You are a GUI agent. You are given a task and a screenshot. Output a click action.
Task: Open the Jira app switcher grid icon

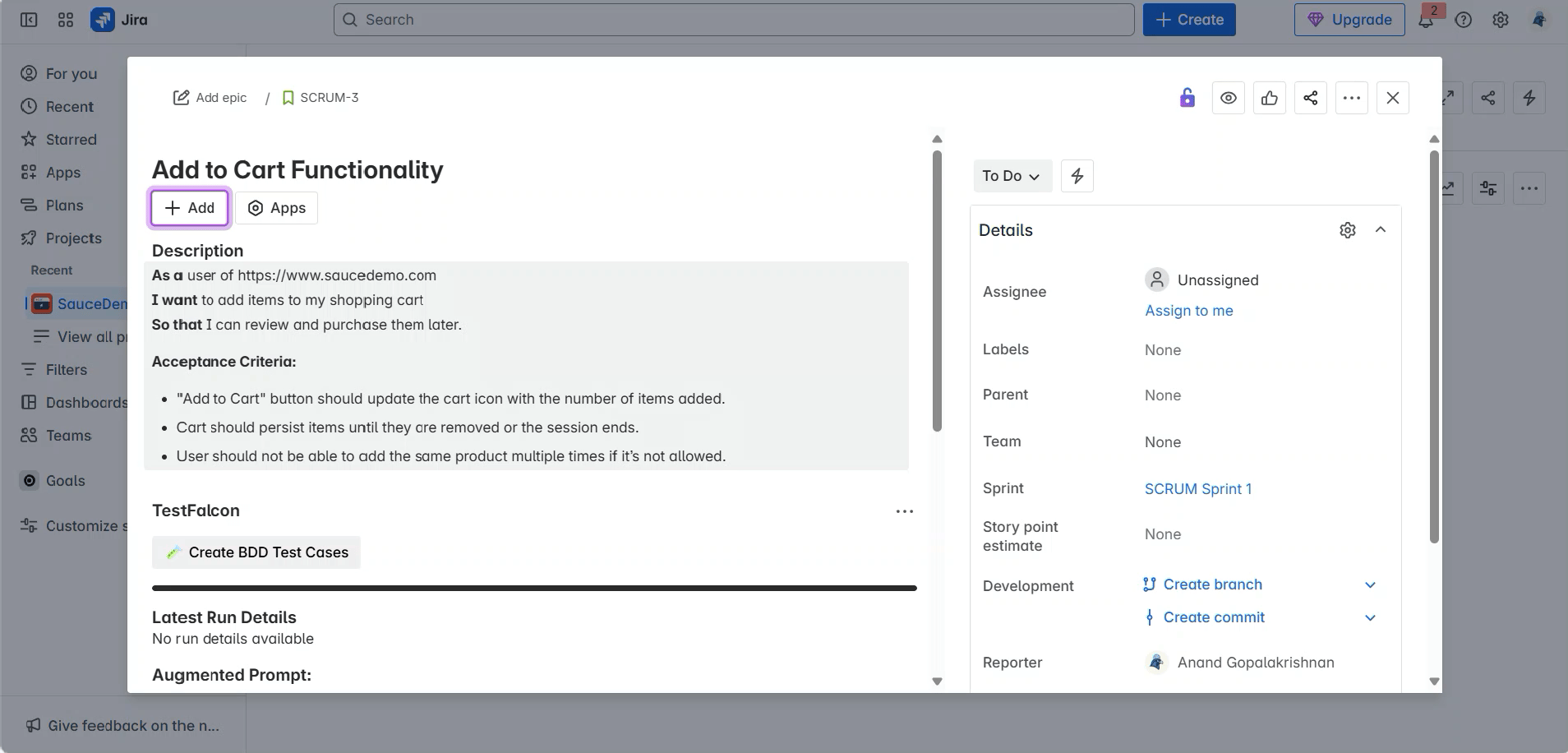tap(66, 20)
